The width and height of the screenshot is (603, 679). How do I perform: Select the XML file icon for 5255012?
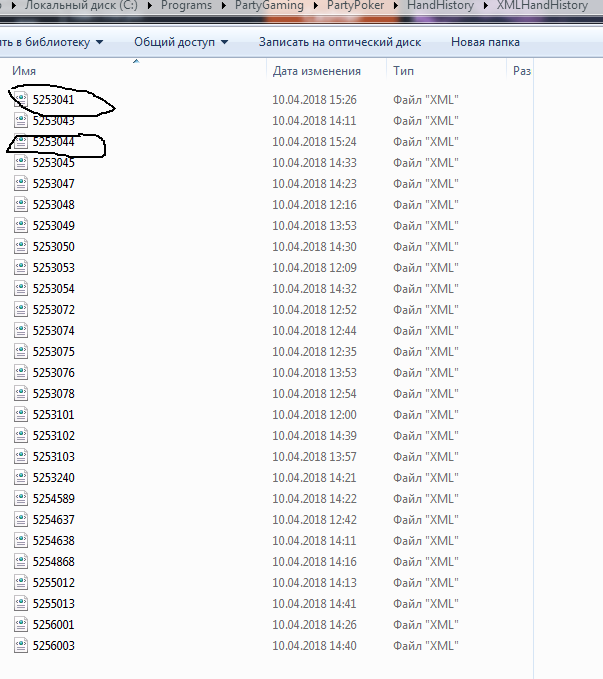[21, 582]
